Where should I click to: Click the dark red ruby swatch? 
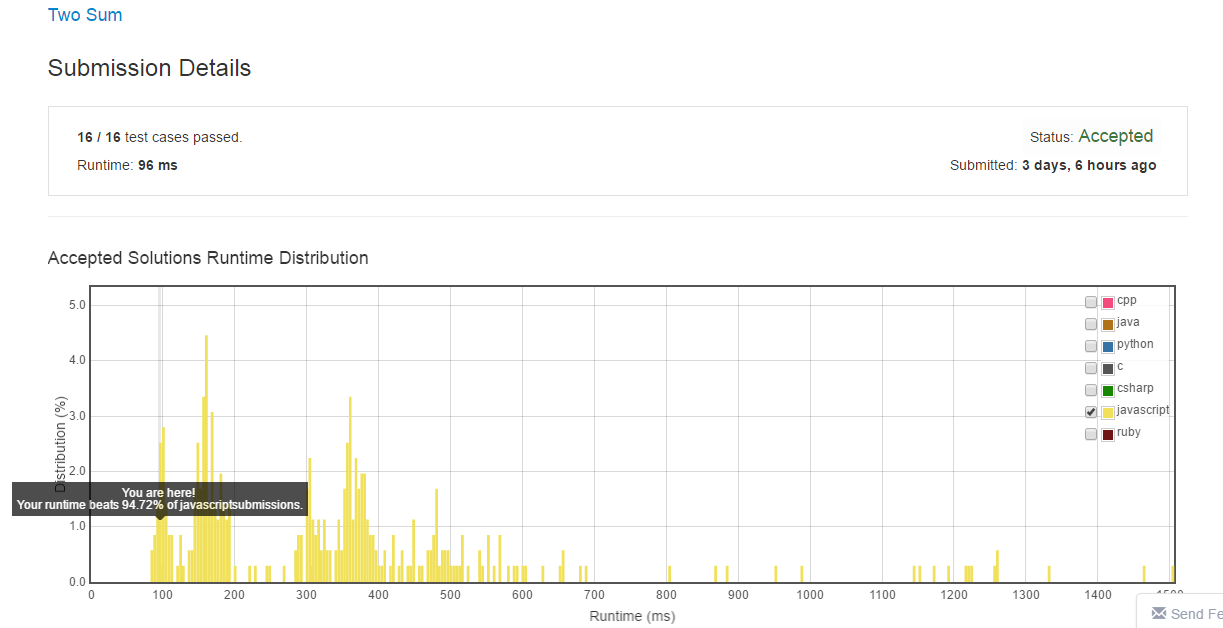coord(1108,434)
